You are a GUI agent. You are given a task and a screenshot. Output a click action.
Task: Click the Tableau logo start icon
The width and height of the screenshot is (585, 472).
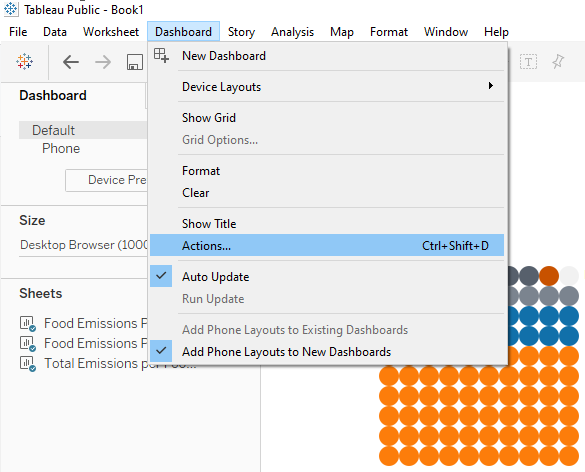click(24, 62)
